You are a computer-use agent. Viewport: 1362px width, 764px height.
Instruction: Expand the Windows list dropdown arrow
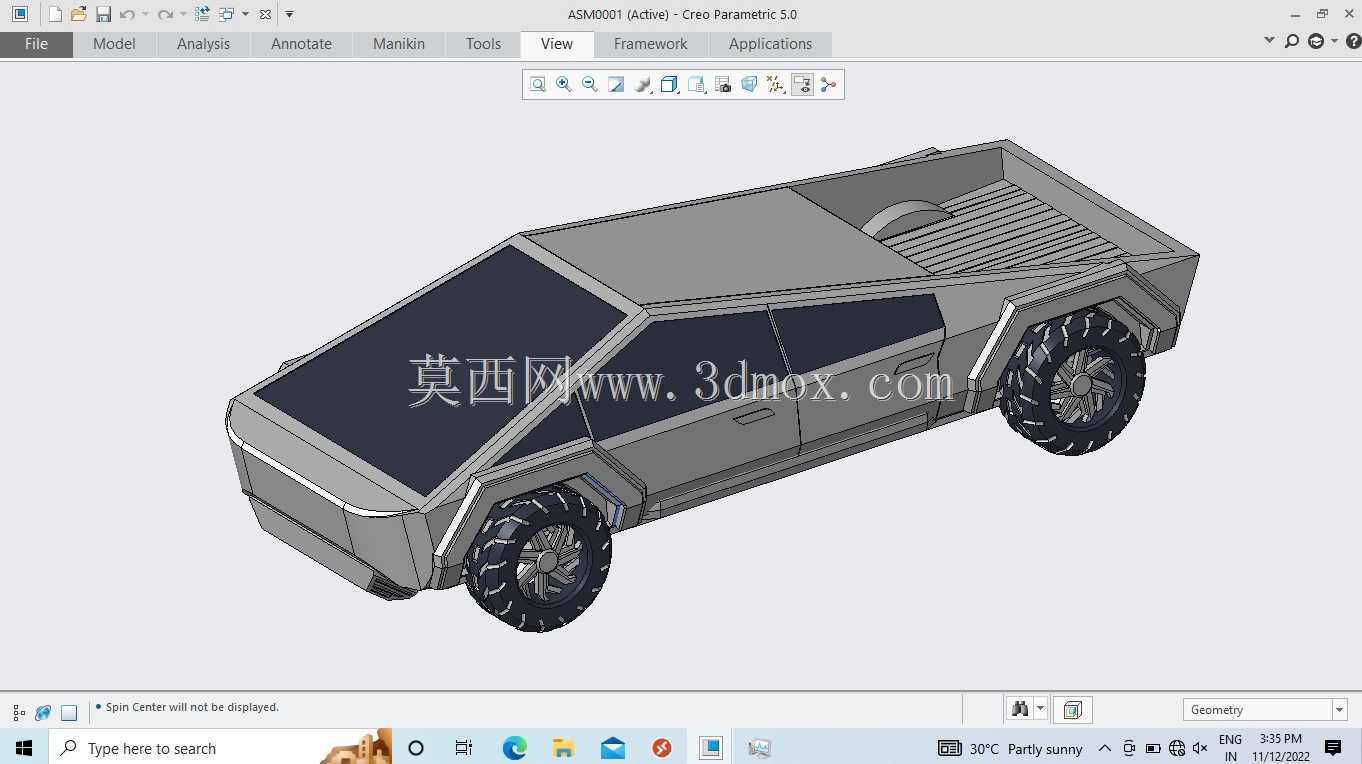245,14
